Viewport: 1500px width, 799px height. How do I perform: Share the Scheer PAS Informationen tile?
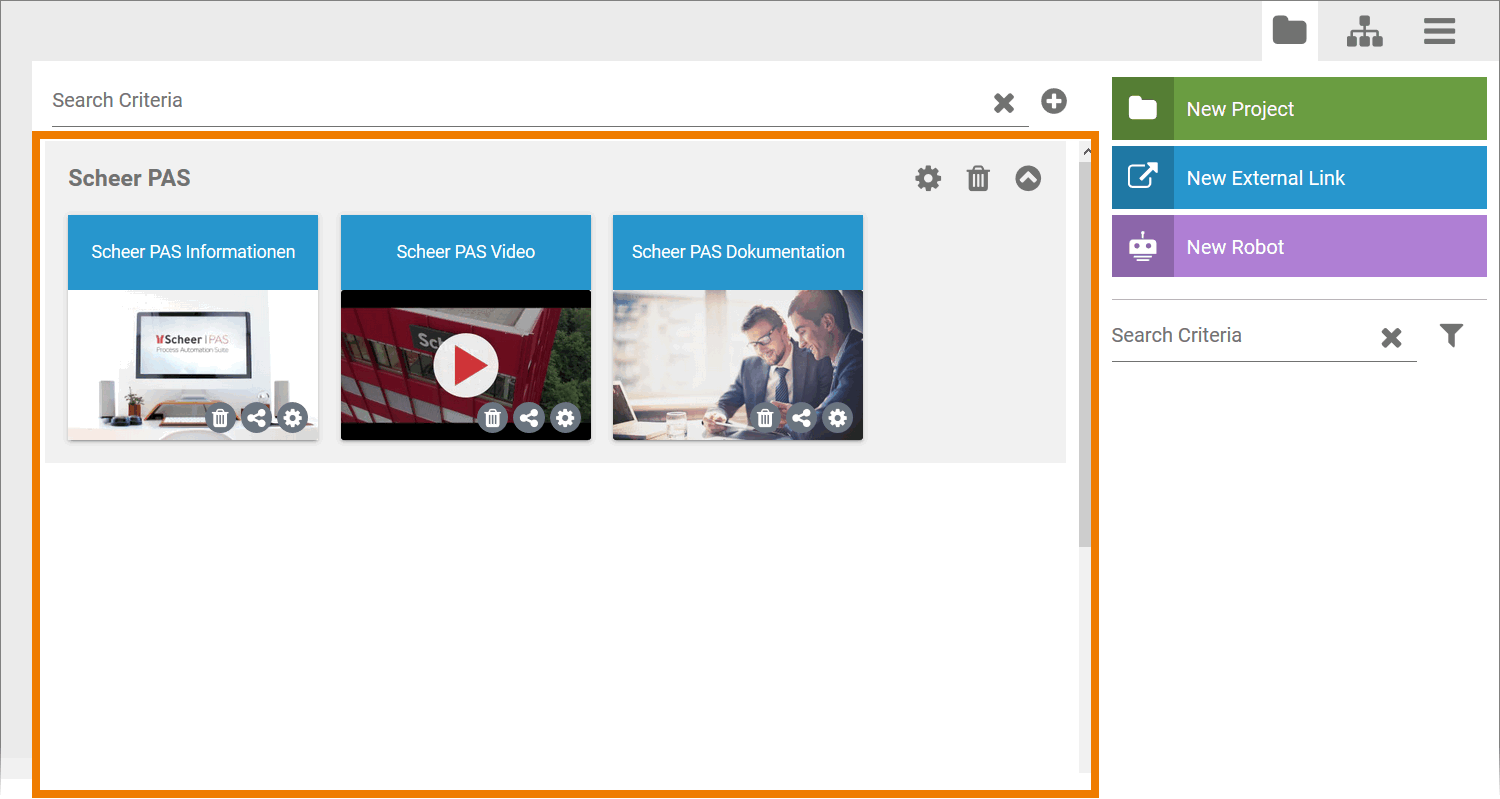tap(257, 418)
